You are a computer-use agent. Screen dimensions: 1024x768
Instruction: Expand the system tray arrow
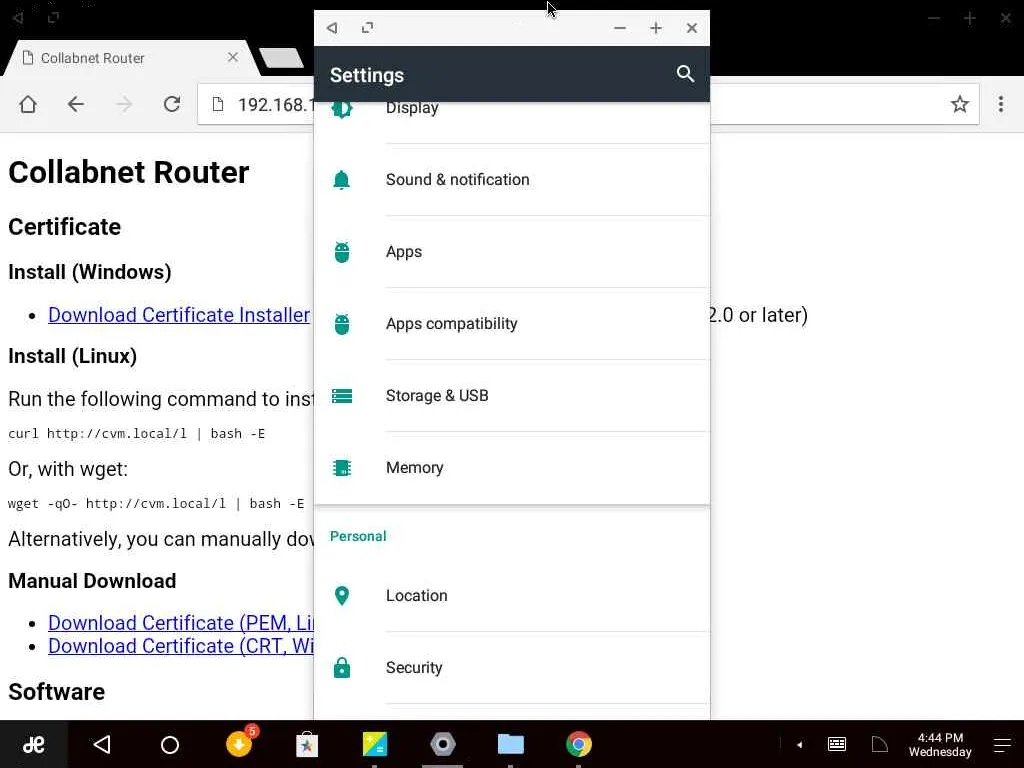coord(800,744)
